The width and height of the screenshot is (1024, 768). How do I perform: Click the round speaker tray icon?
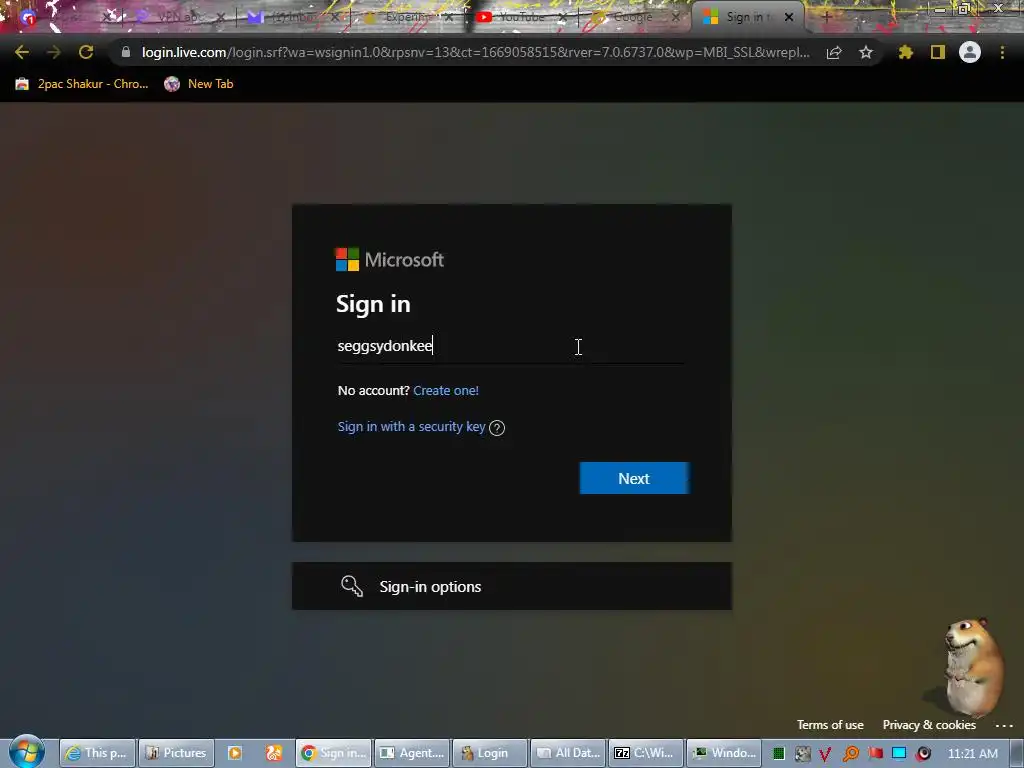923,754
